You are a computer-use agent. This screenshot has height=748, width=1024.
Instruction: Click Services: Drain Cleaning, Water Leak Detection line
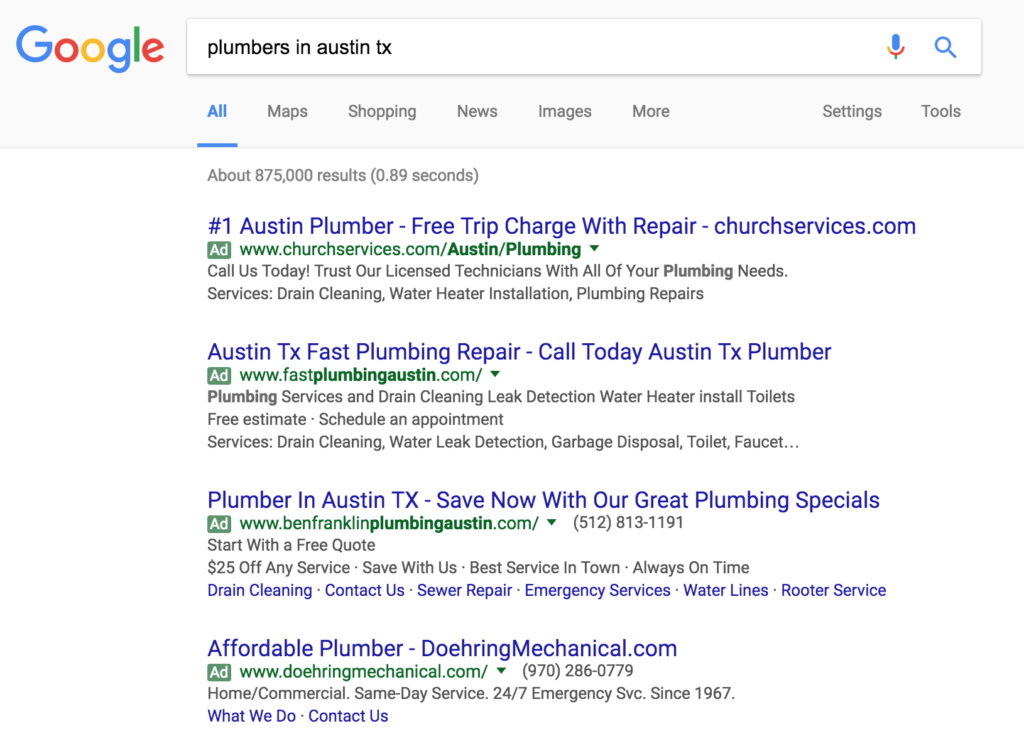pos(503,442)
